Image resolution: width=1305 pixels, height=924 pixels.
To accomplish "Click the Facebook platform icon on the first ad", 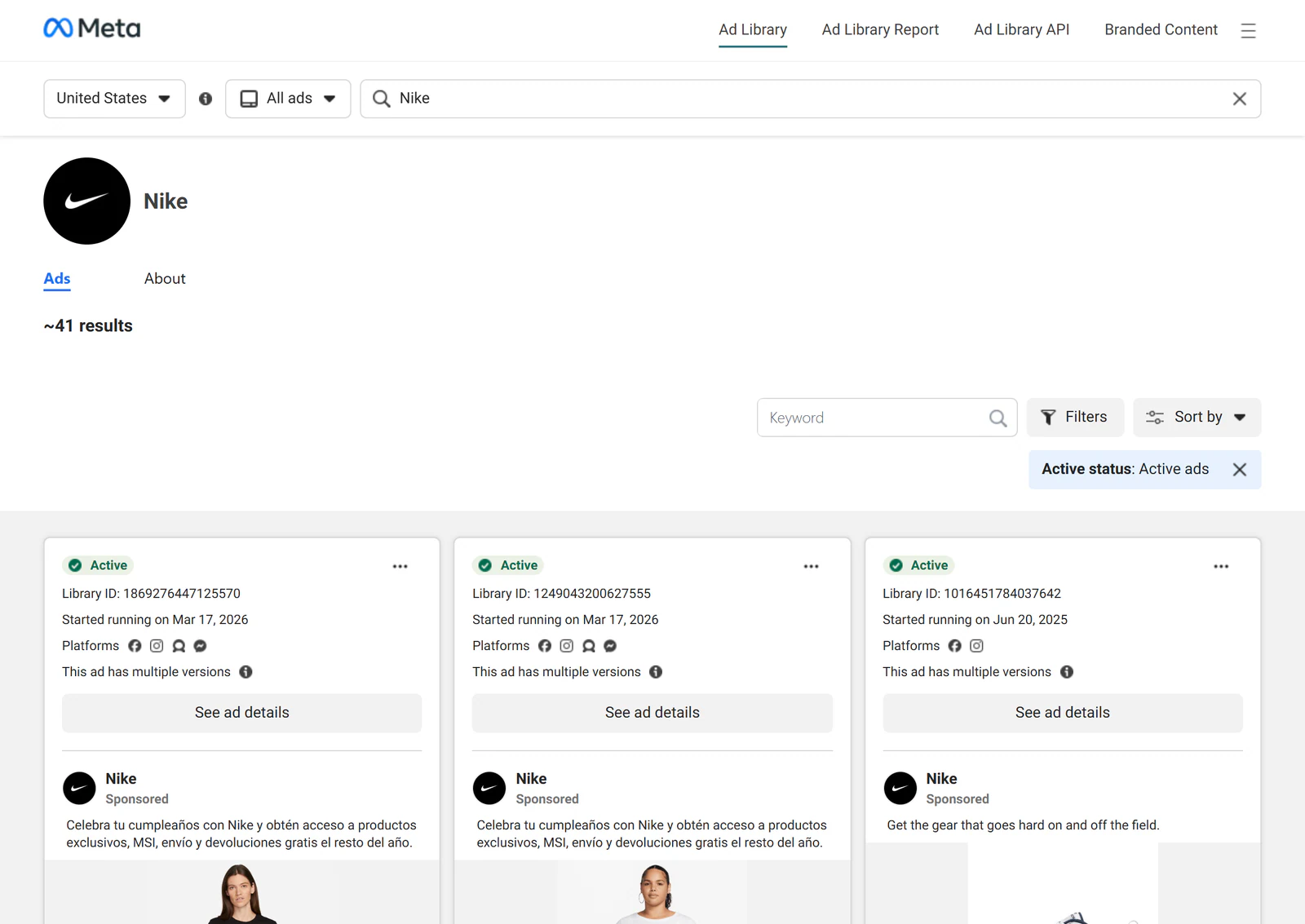I will click(x=135, y=646).
